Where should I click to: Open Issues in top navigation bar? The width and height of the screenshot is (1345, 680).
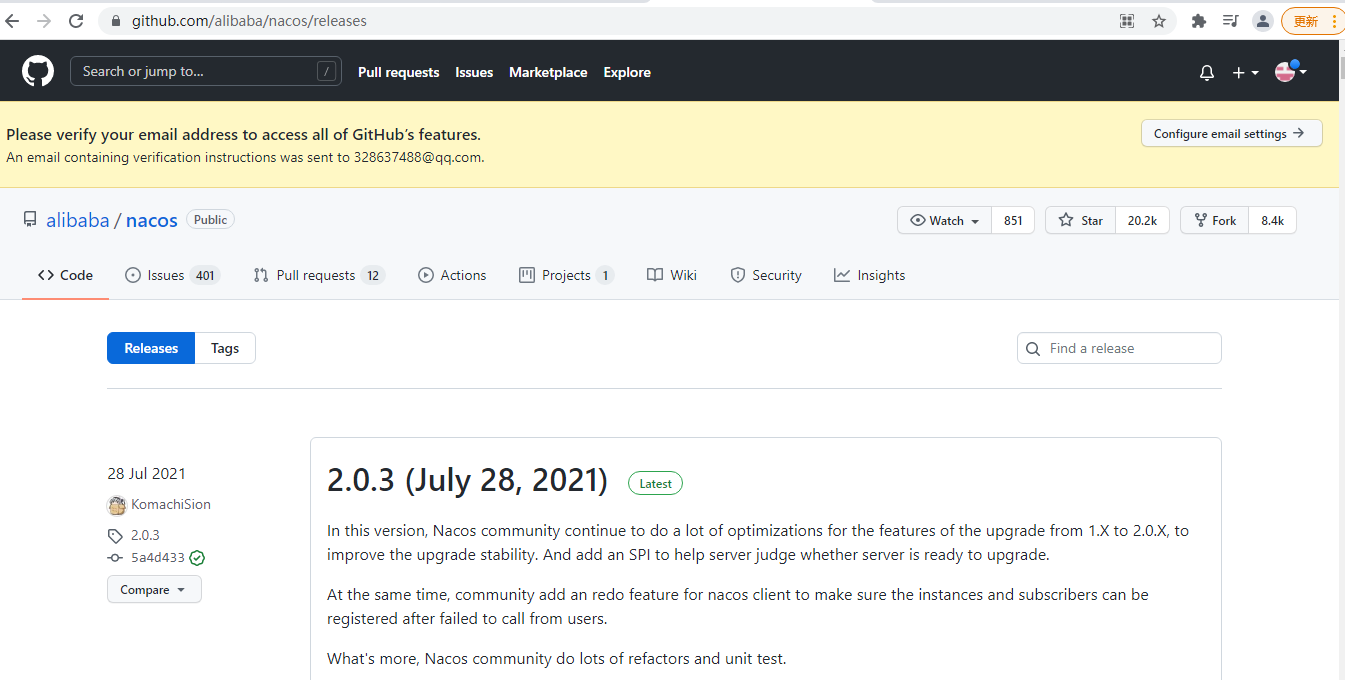[x=474, y=72]
